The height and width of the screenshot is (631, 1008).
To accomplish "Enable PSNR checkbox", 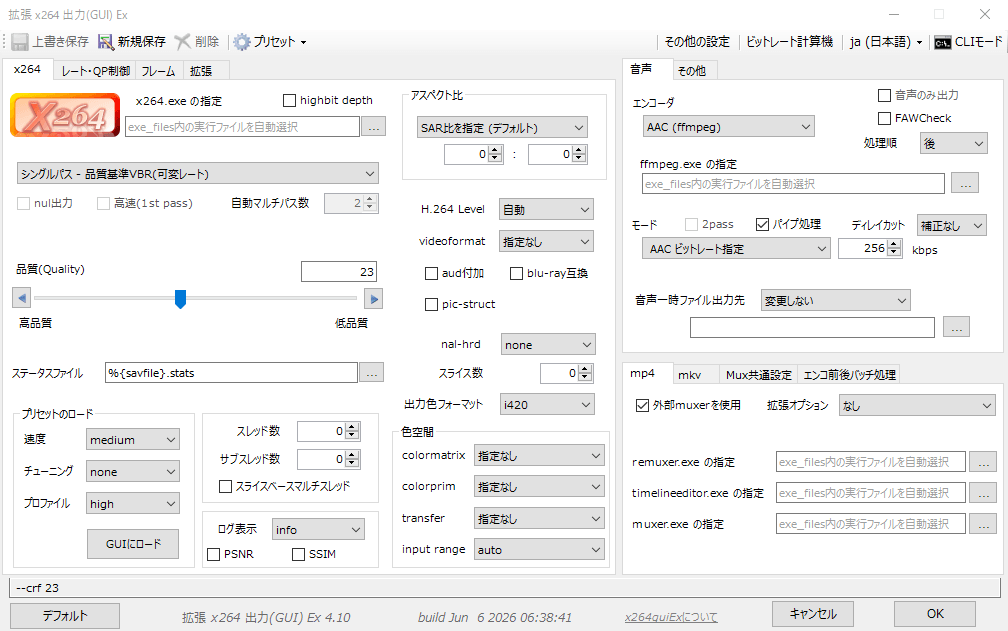I will (x=214, y=554).
